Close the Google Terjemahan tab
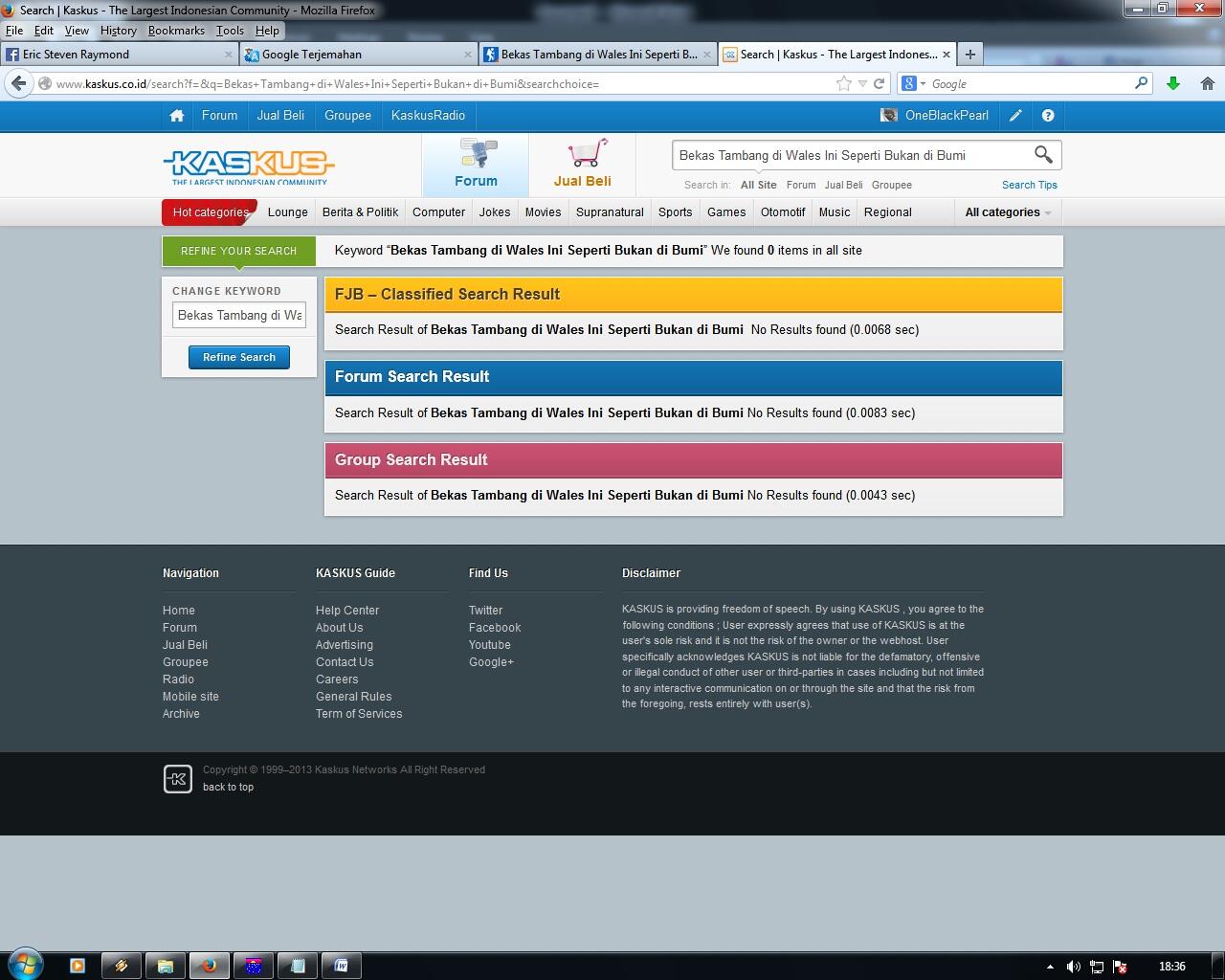1225x980 pixels. (468, 55)
